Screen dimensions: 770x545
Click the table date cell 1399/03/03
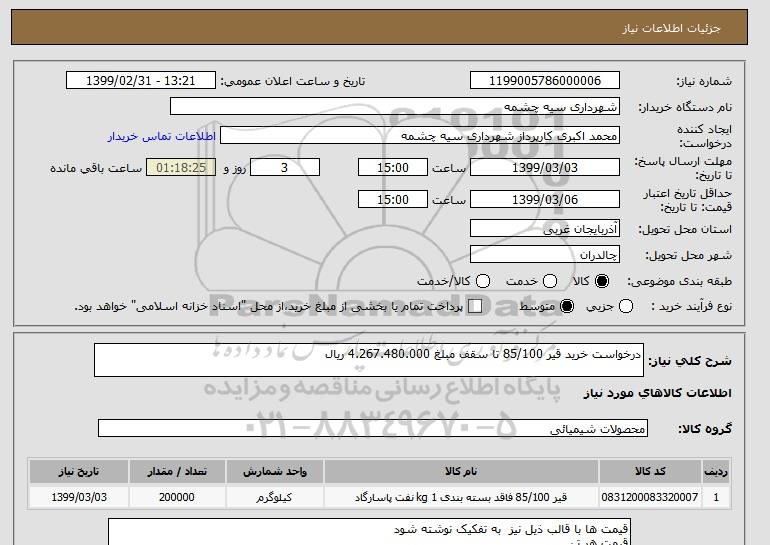(x=79, y=497)
